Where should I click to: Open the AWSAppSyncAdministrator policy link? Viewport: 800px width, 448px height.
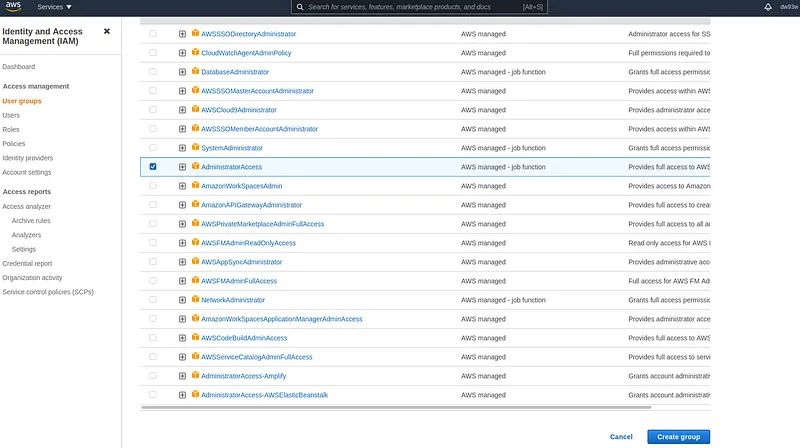241,262
